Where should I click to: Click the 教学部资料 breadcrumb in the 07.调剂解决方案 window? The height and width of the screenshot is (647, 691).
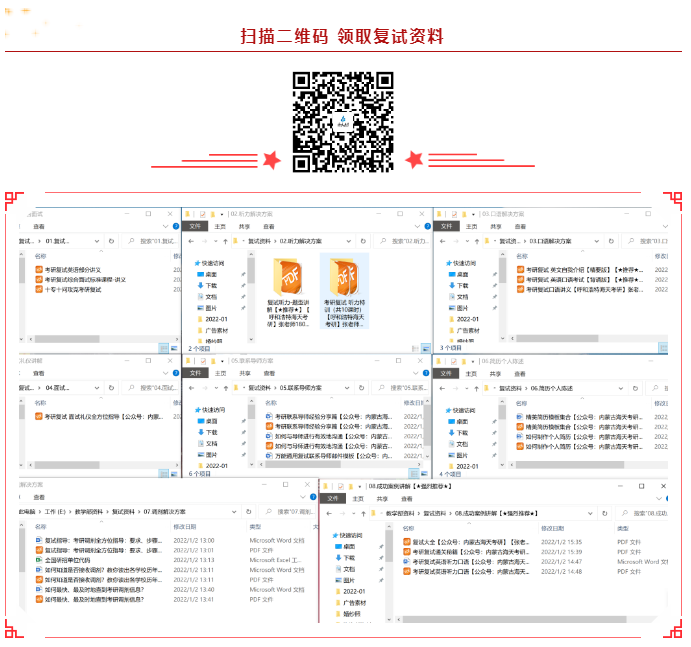coord(89,512)
